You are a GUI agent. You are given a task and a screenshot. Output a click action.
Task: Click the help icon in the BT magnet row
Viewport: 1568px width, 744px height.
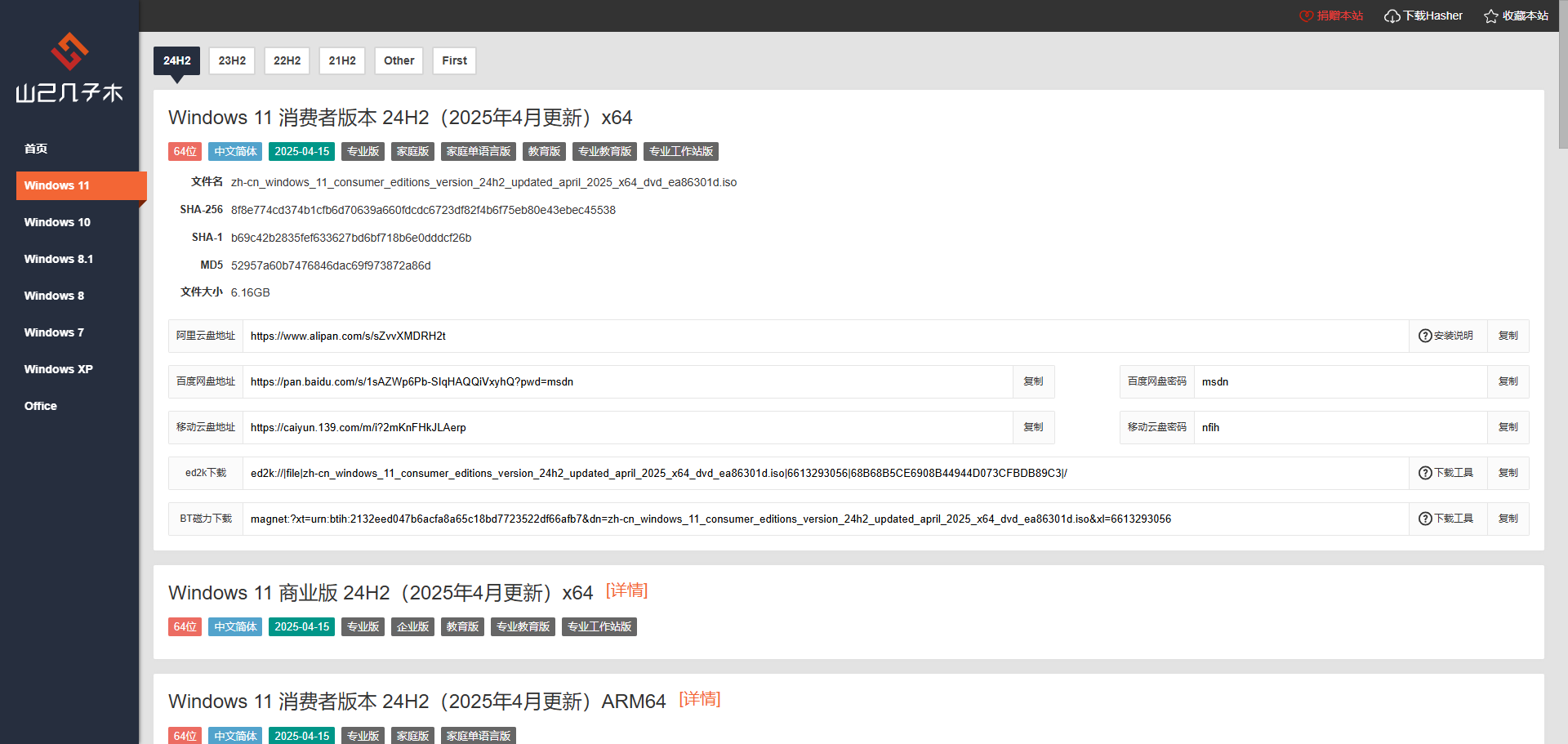[1425, 519]
